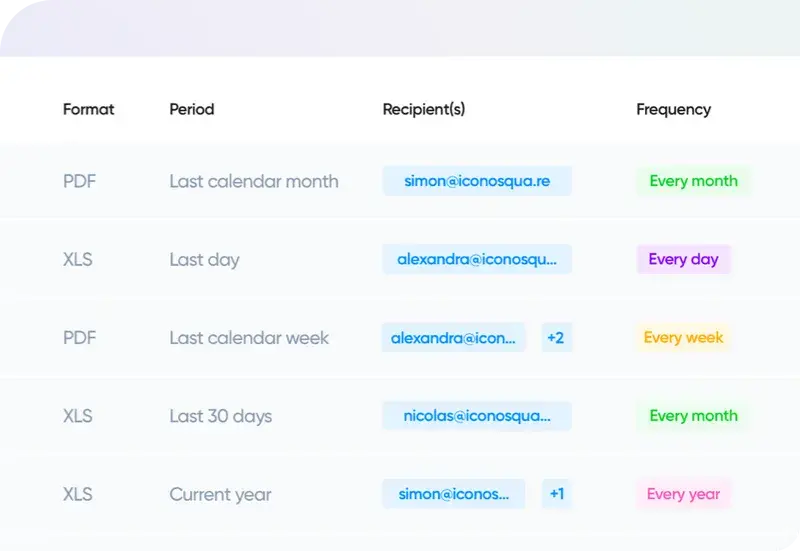The width and height of the screenshot is (800, 551).
Task: Expand the +1 additional recipients badge
Action: pyautogui.click(x=556, y=494)
